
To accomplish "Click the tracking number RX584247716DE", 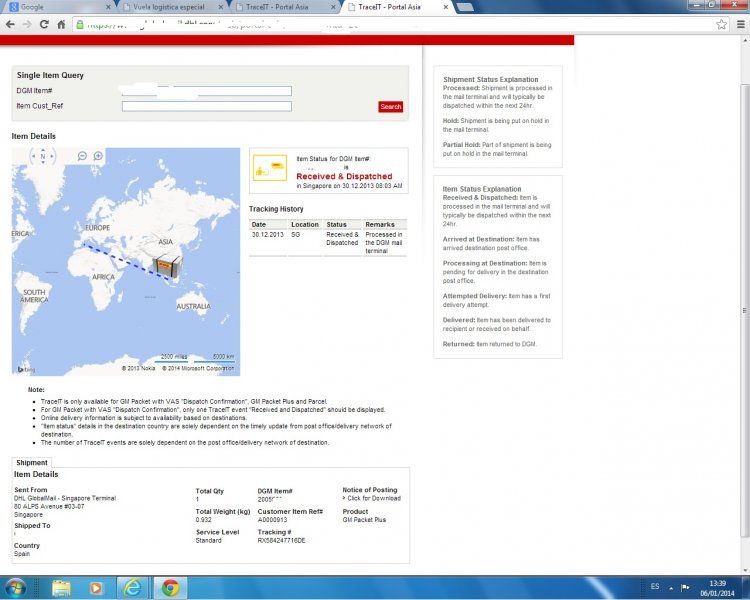I will click(x=281, y=540).
